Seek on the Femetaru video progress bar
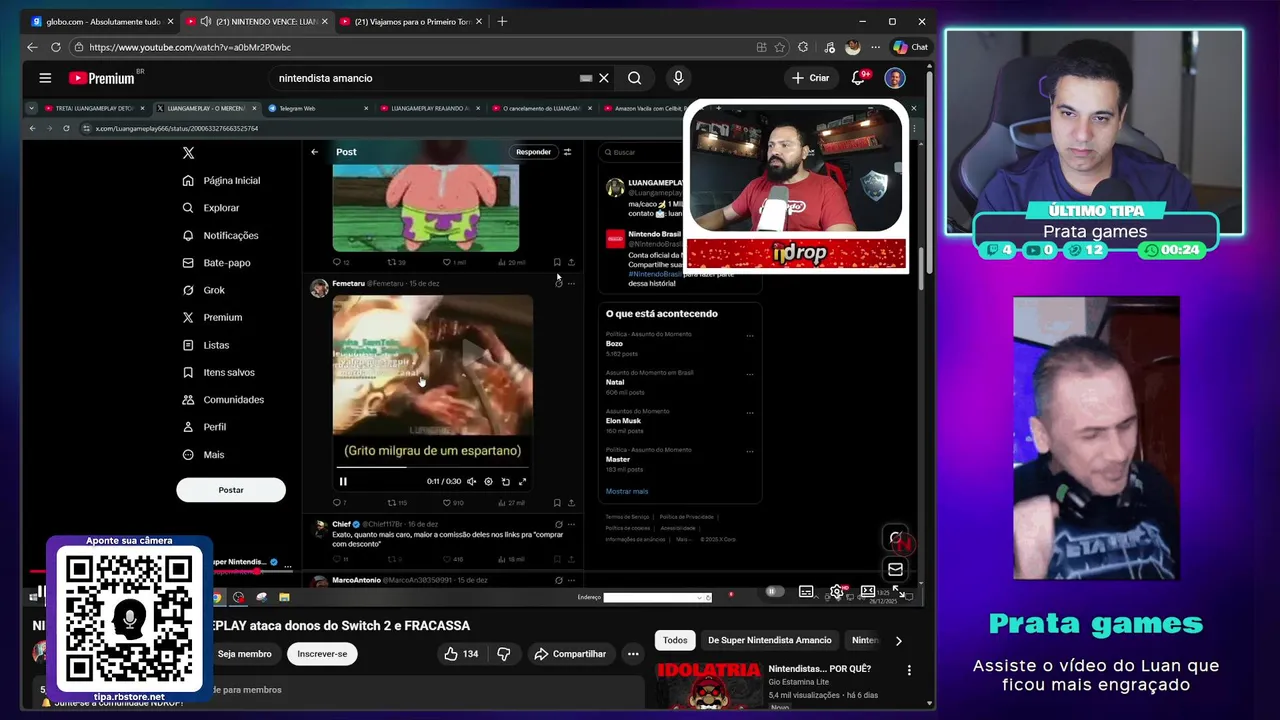Image resolution: width=1280 pixels, height=720 pixels. click(x=432, y=467)
